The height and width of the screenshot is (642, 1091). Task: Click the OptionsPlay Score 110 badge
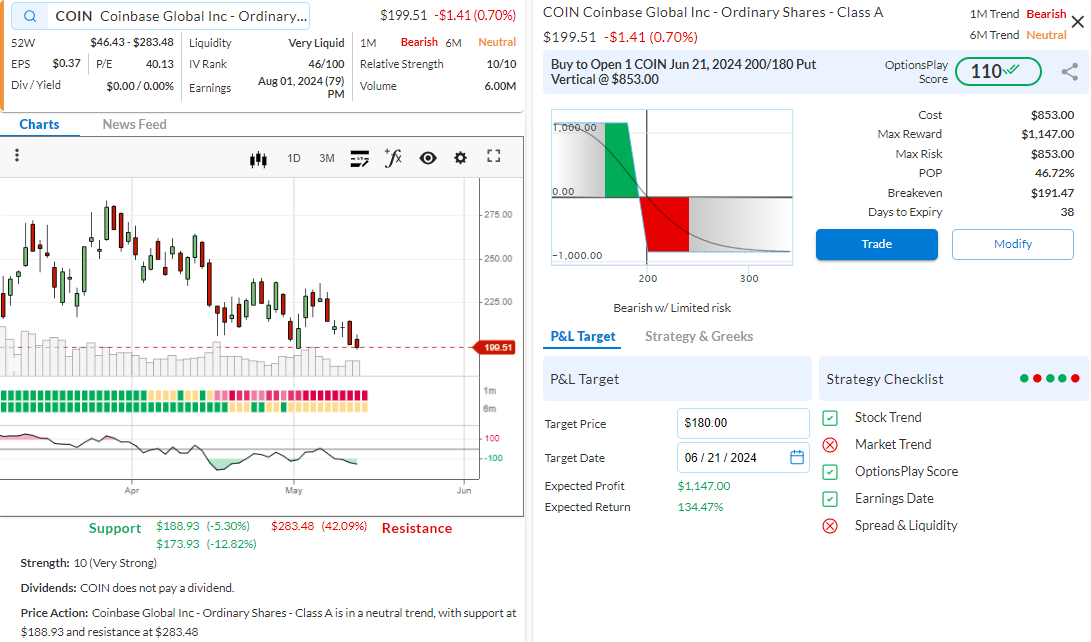click(x=998, y=71)
